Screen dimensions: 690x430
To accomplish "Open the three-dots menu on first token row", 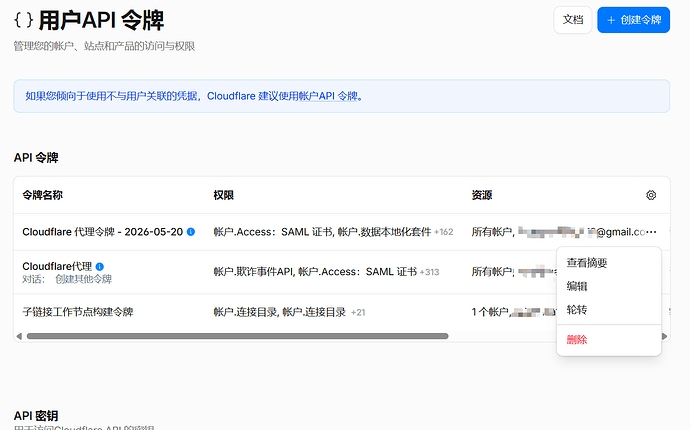I will click(x=652, y=232).
